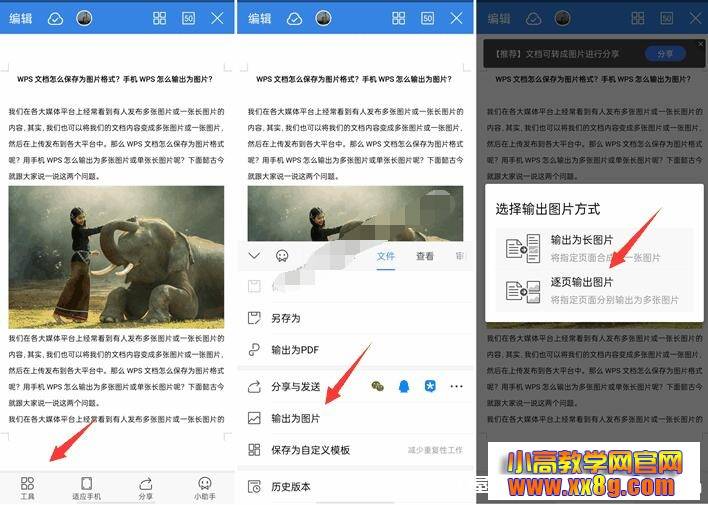Tap 分享 share icon in the bottom bar
708x505 pixels.
(x=145, y=488)
